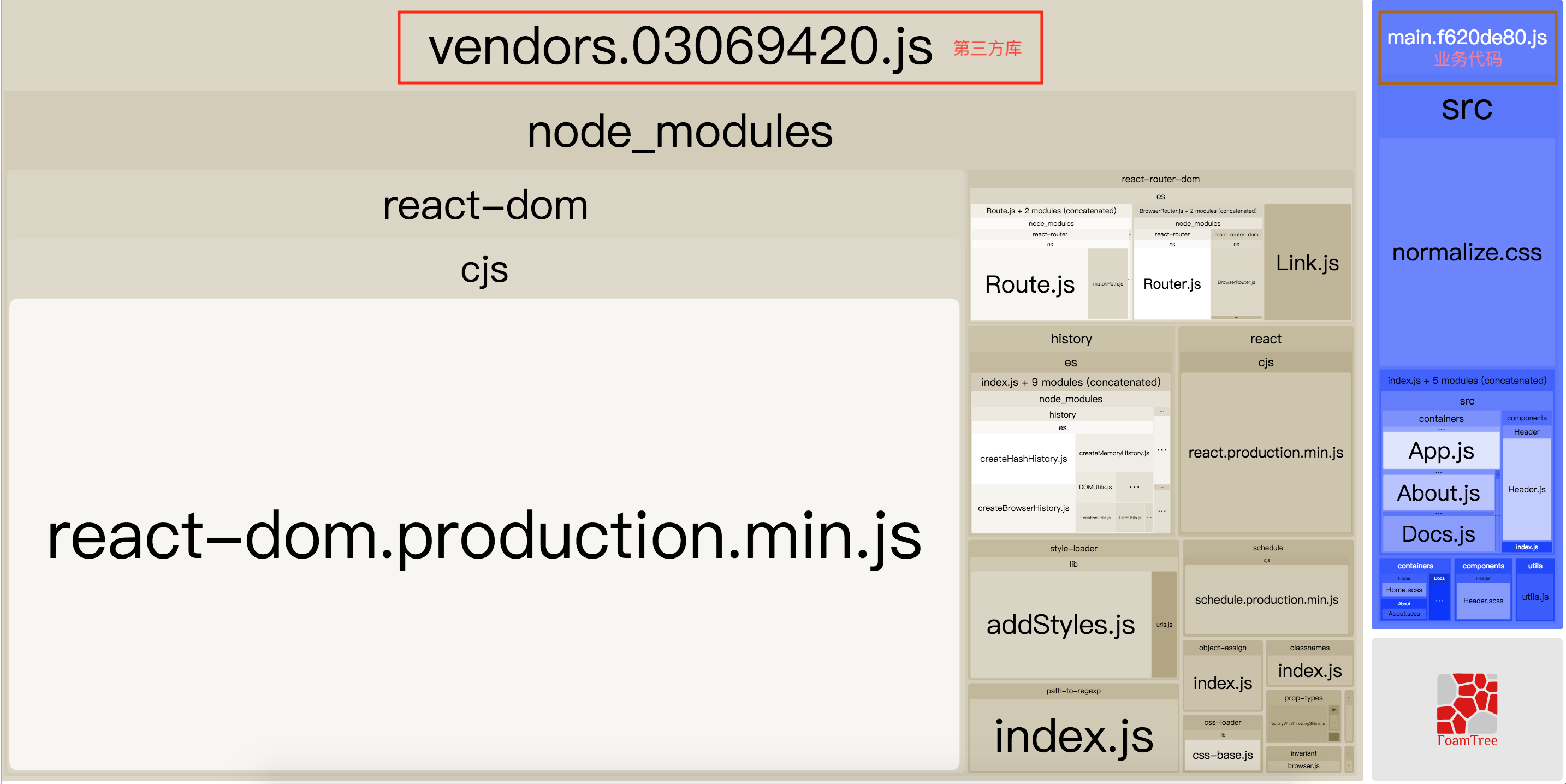Click the Route.js module cell
The width and height of the screenshot is (1566, 784).
(1029, 284)
